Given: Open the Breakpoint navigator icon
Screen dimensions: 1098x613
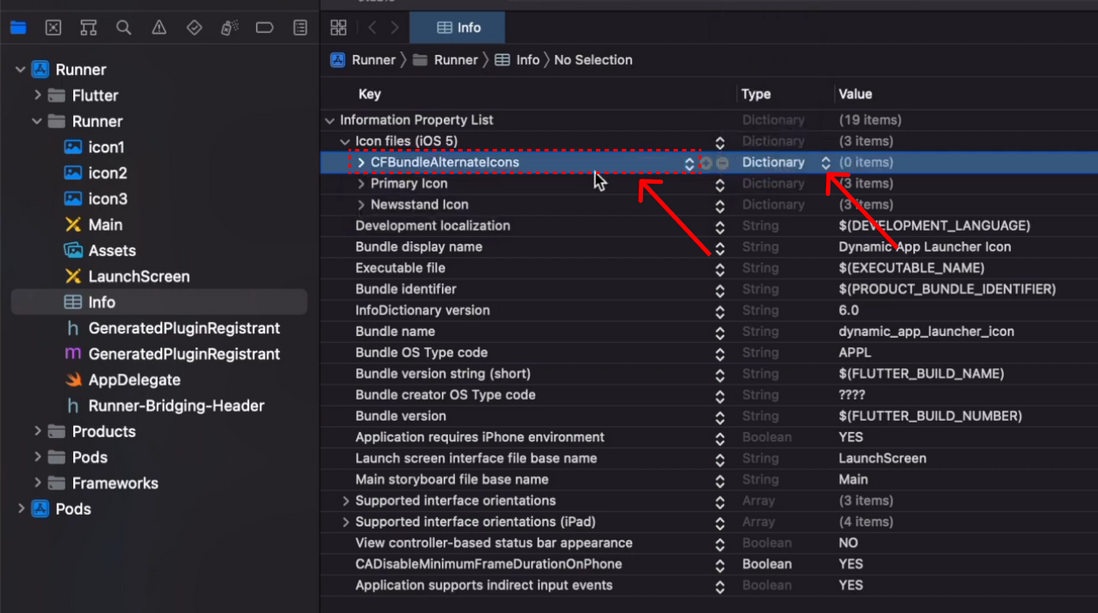Looking at the screenshot, I should 265,28.
